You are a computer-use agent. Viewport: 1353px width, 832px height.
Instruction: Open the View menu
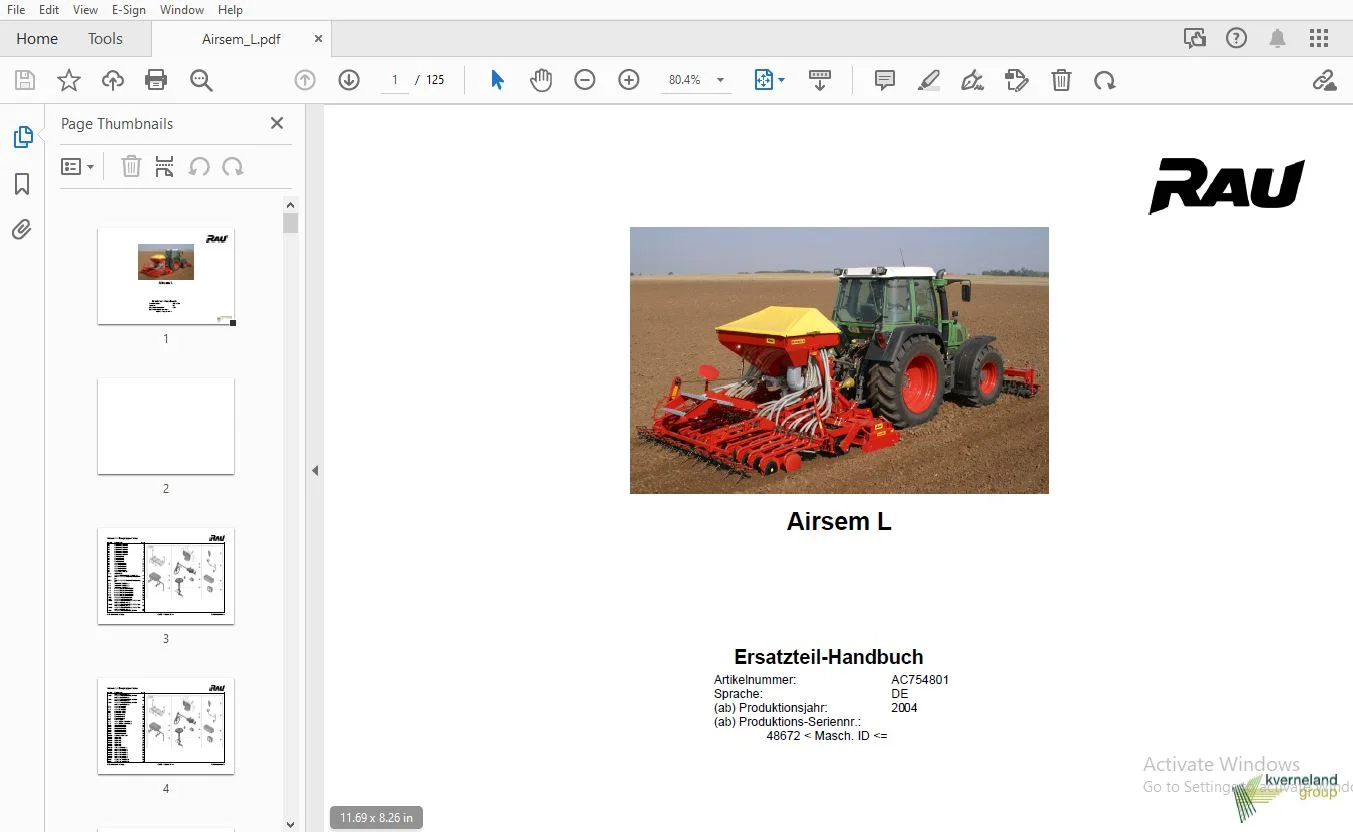coord(86,9)
